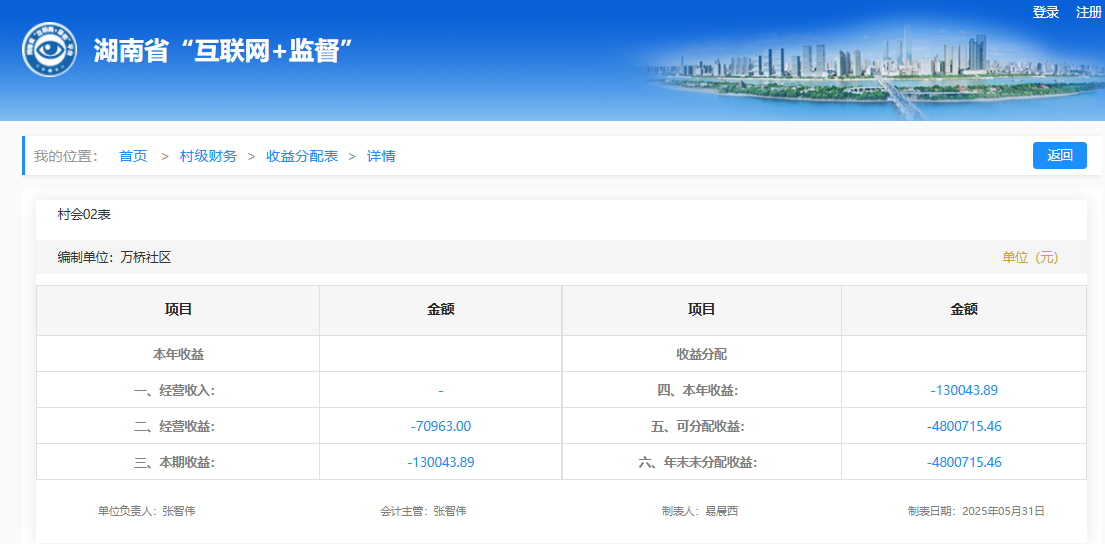Open -4800715.46 amount for 年末未分配收益
The width and height of the screenshot is (1105, 544).
coord(964,462)
